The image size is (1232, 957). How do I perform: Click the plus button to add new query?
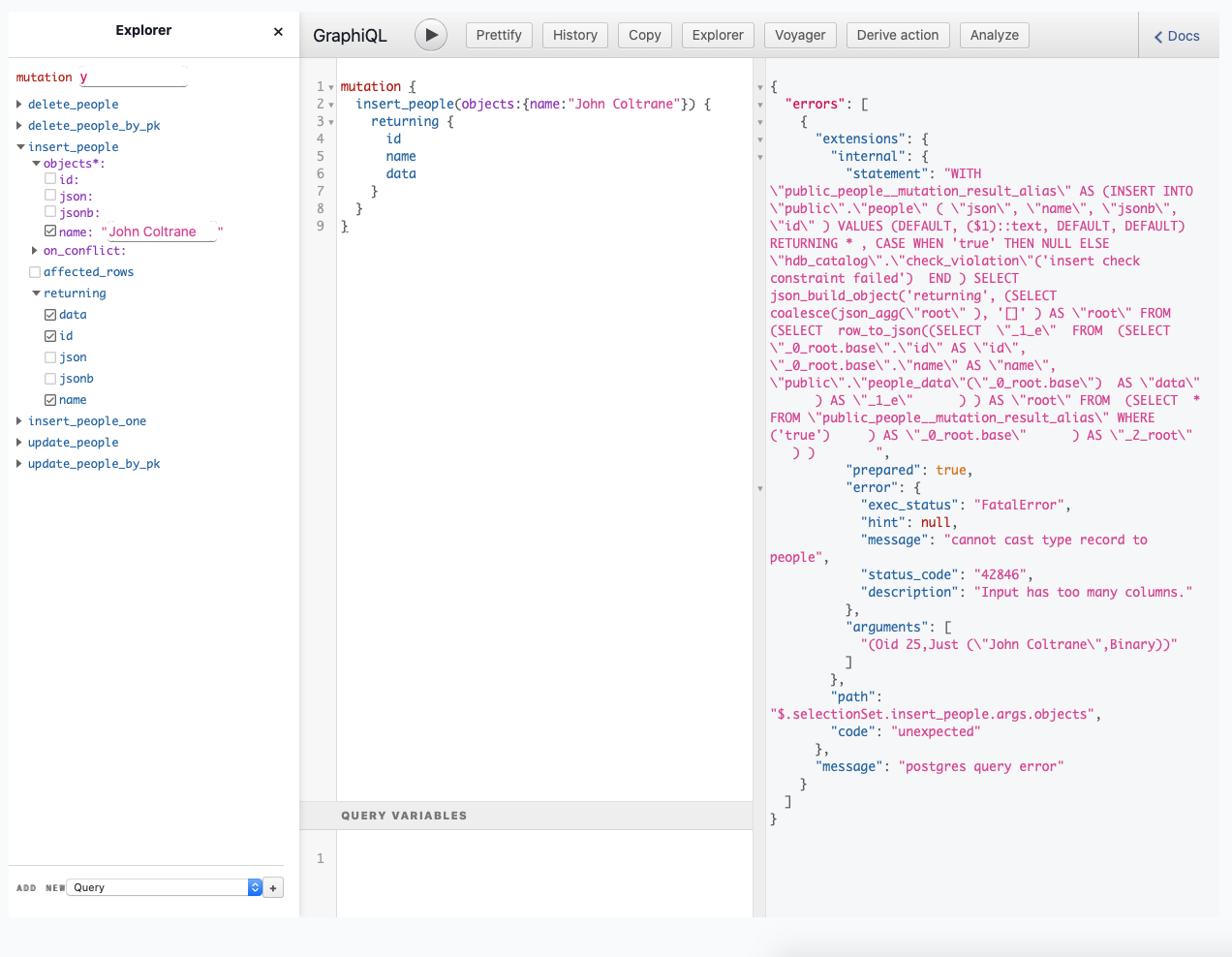click(x=273, y=887)
